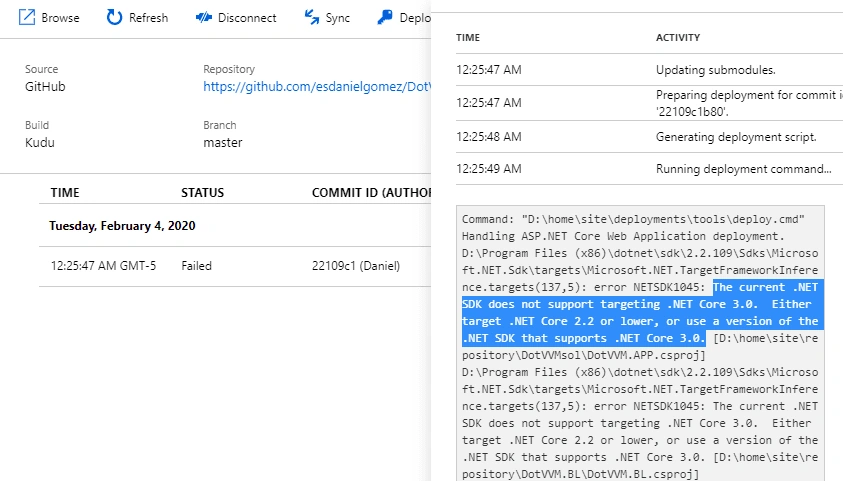Click the 22109c1 (Daniel) commit cell
The image size is (843, 481).
356,265
